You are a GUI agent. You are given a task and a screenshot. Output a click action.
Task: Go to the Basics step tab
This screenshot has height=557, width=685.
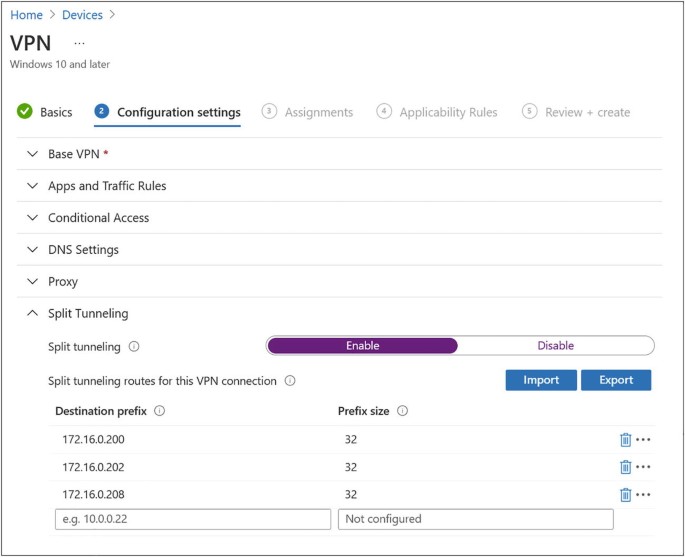pos(55,112)
